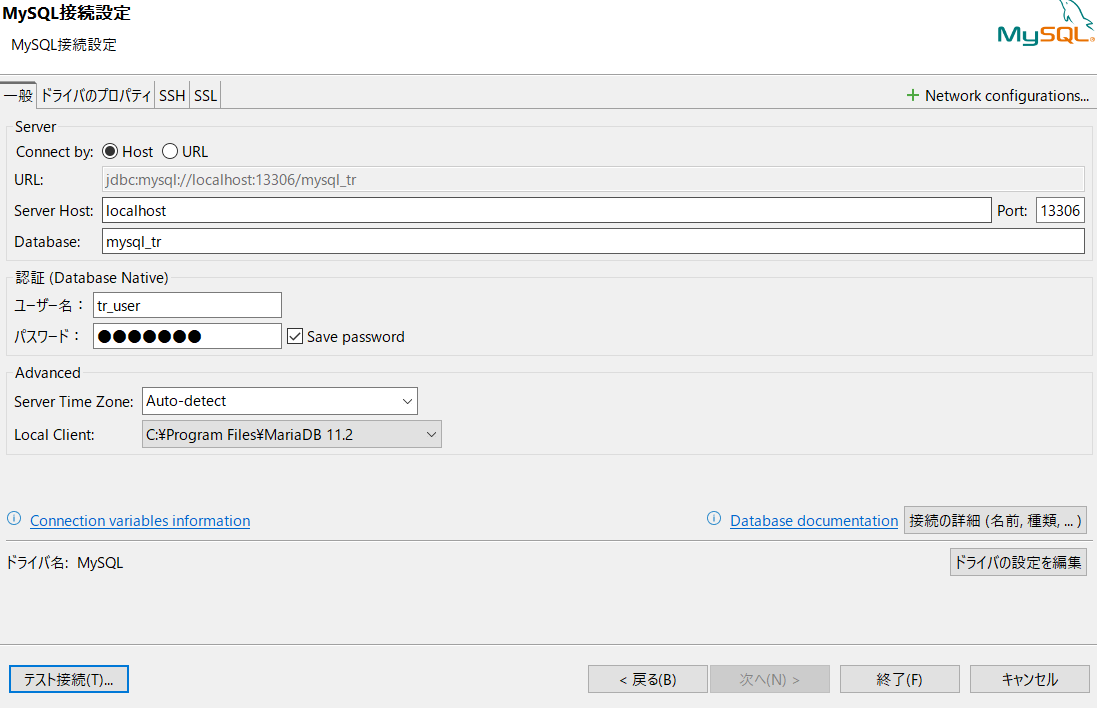Click the info icon beside Connection variables information

coord(14,518)
